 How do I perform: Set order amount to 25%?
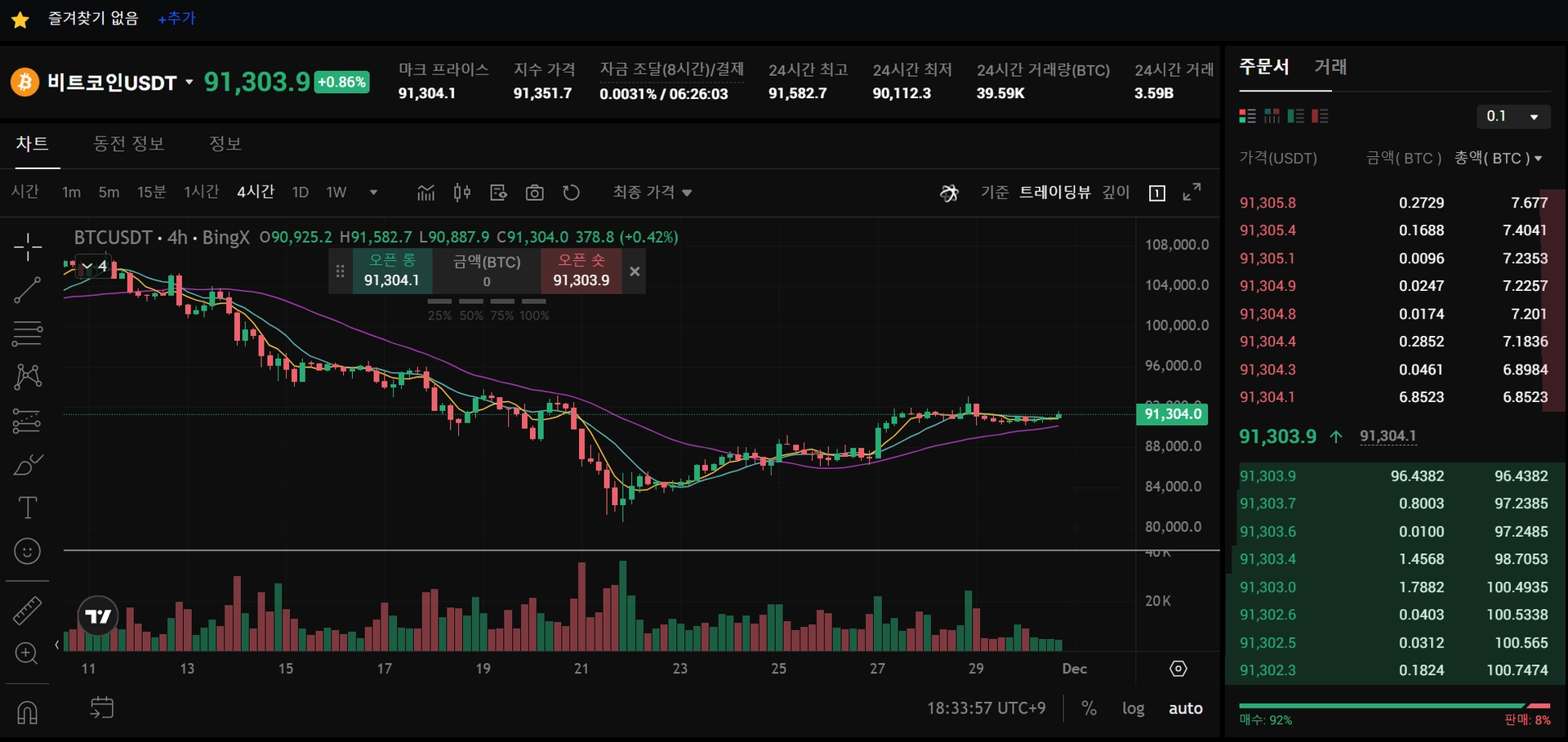coord(439,311)
